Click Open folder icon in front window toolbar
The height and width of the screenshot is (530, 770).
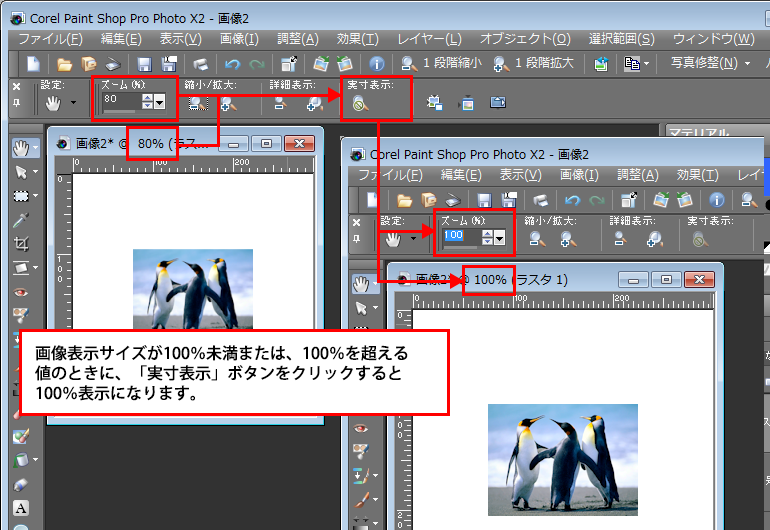click(404, 200)
